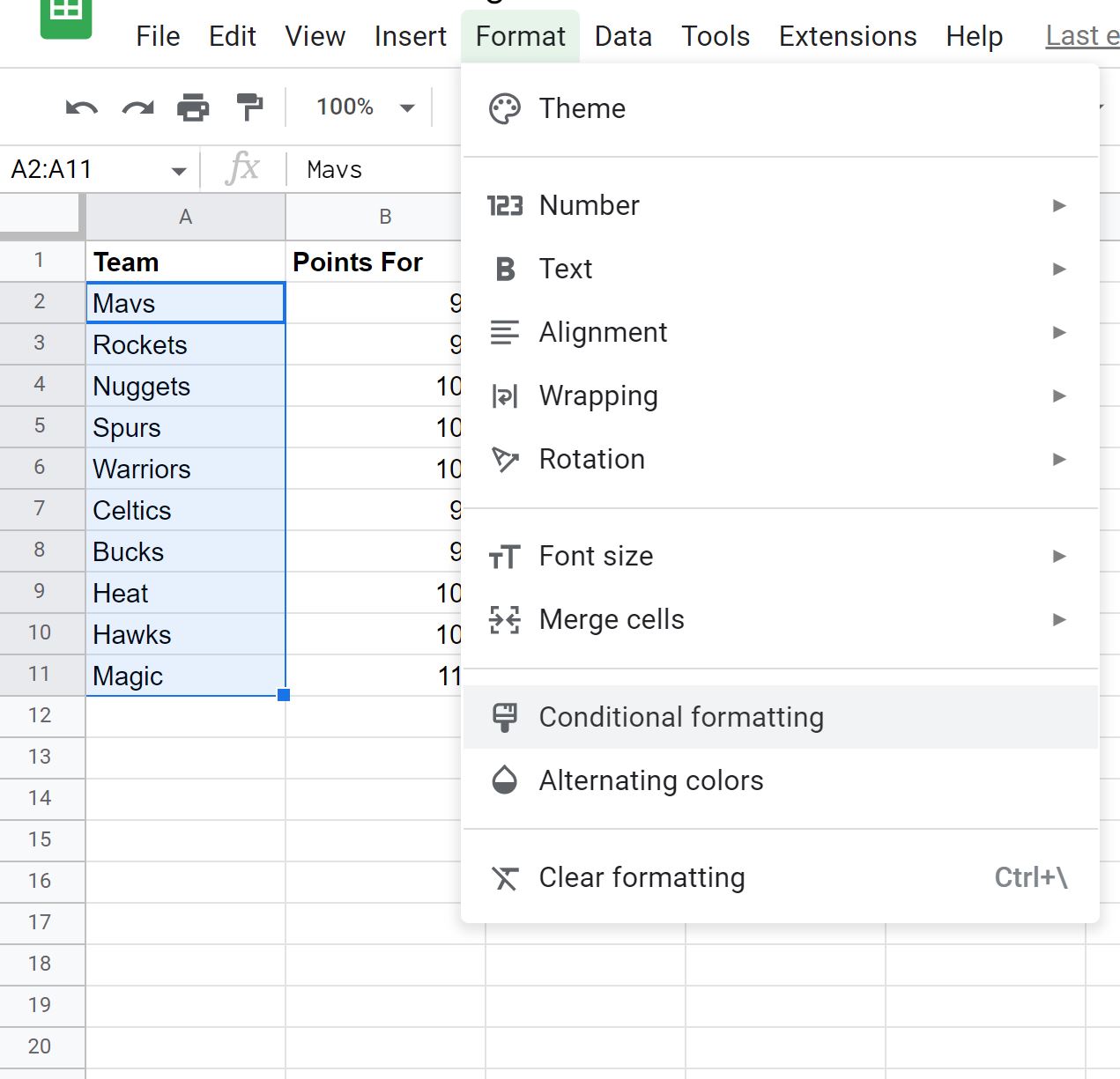Select column A header
This screenshot has height=1079, width=1120.
click(185, 217)
